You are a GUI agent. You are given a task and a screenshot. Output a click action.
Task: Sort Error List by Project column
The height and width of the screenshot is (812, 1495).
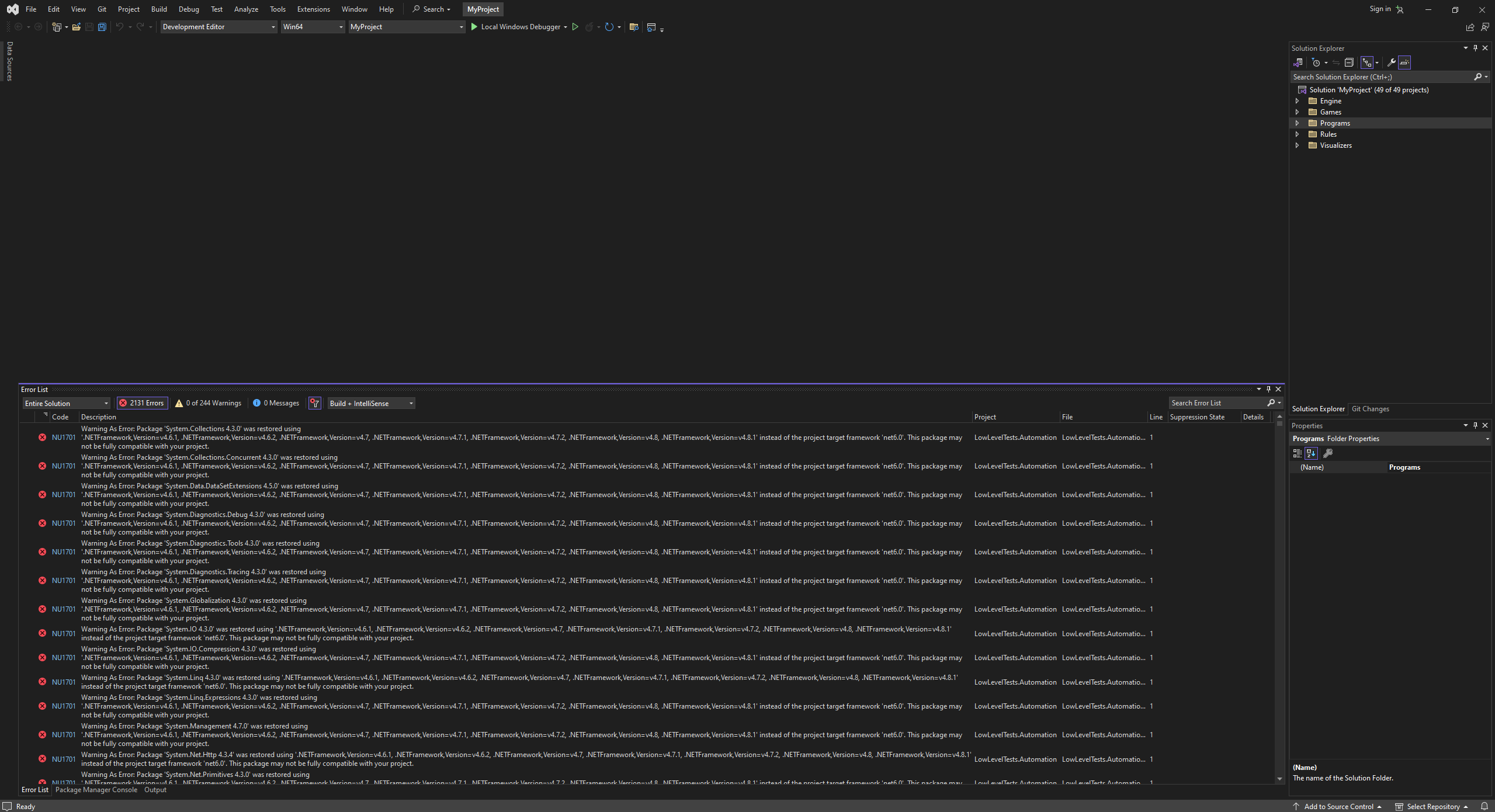[x=1015, y=417]
